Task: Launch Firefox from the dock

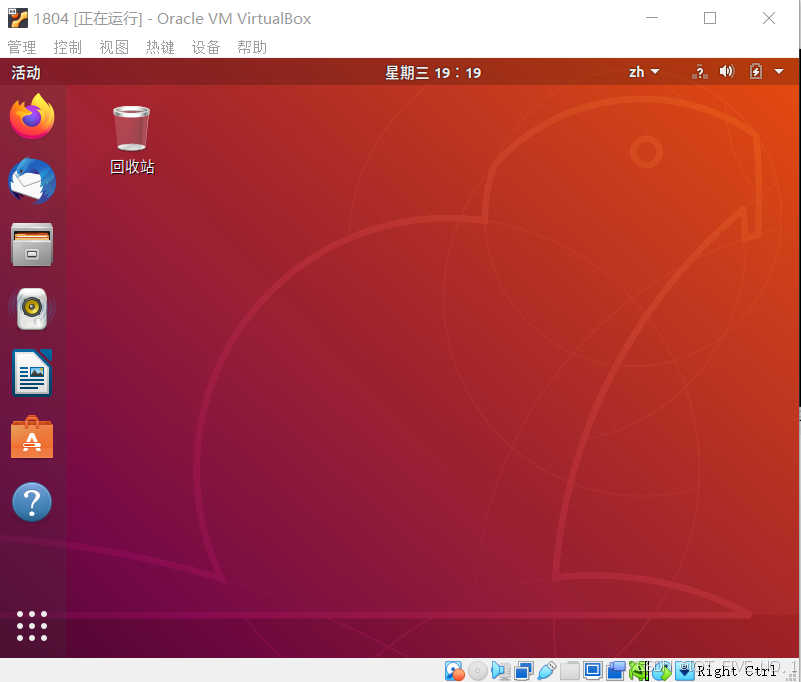Action: [x=32, y=116]
